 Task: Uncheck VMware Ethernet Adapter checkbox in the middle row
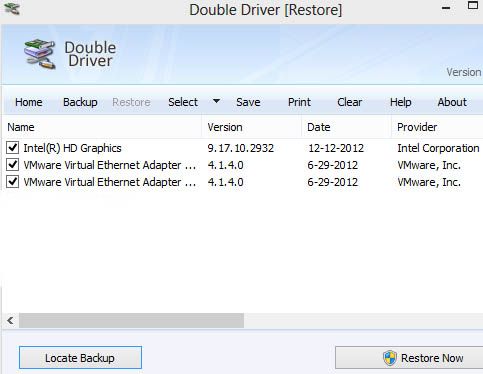pyautogui.click(x=13, y=165)
